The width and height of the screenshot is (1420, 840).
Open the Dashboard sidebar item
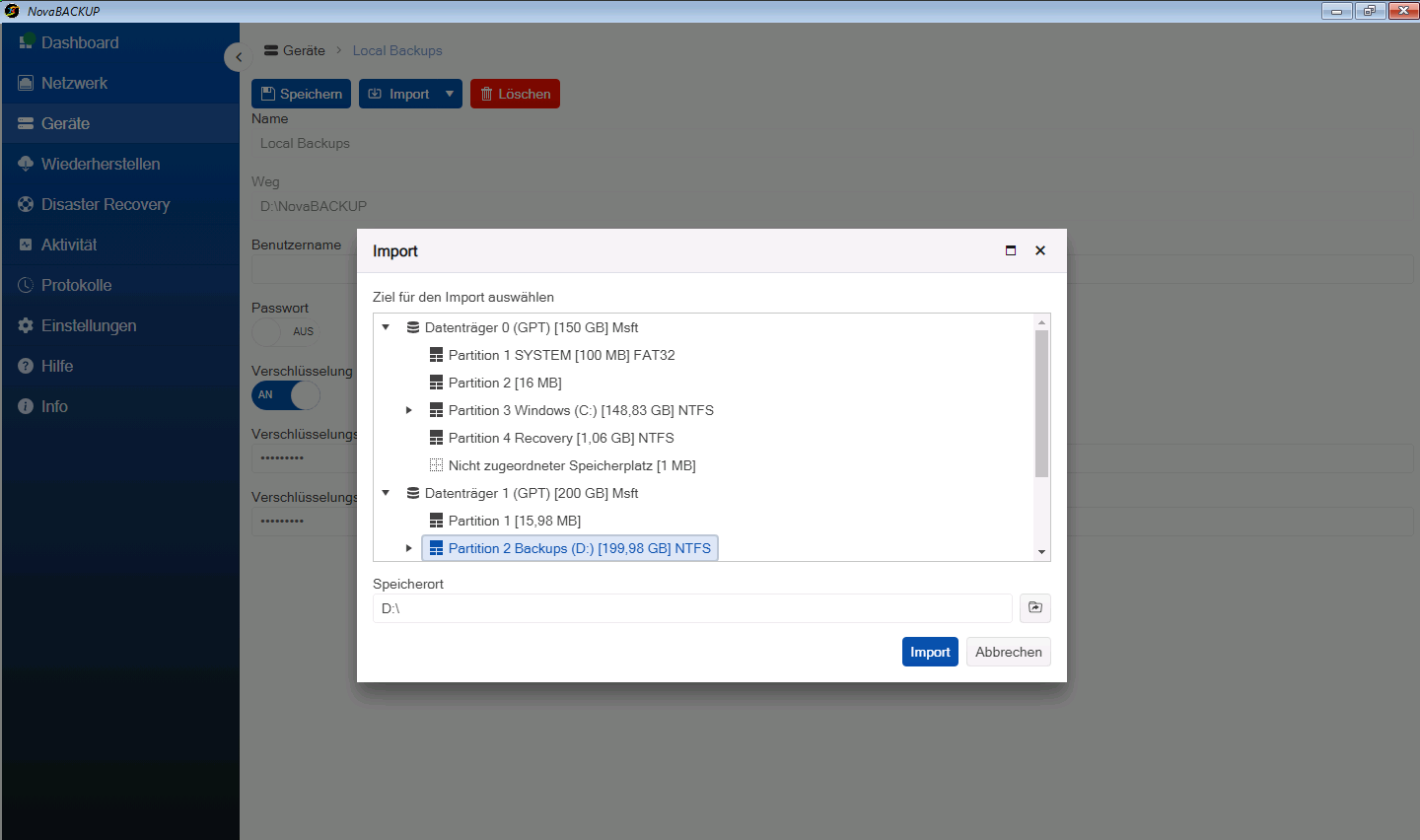coord(120,42)
